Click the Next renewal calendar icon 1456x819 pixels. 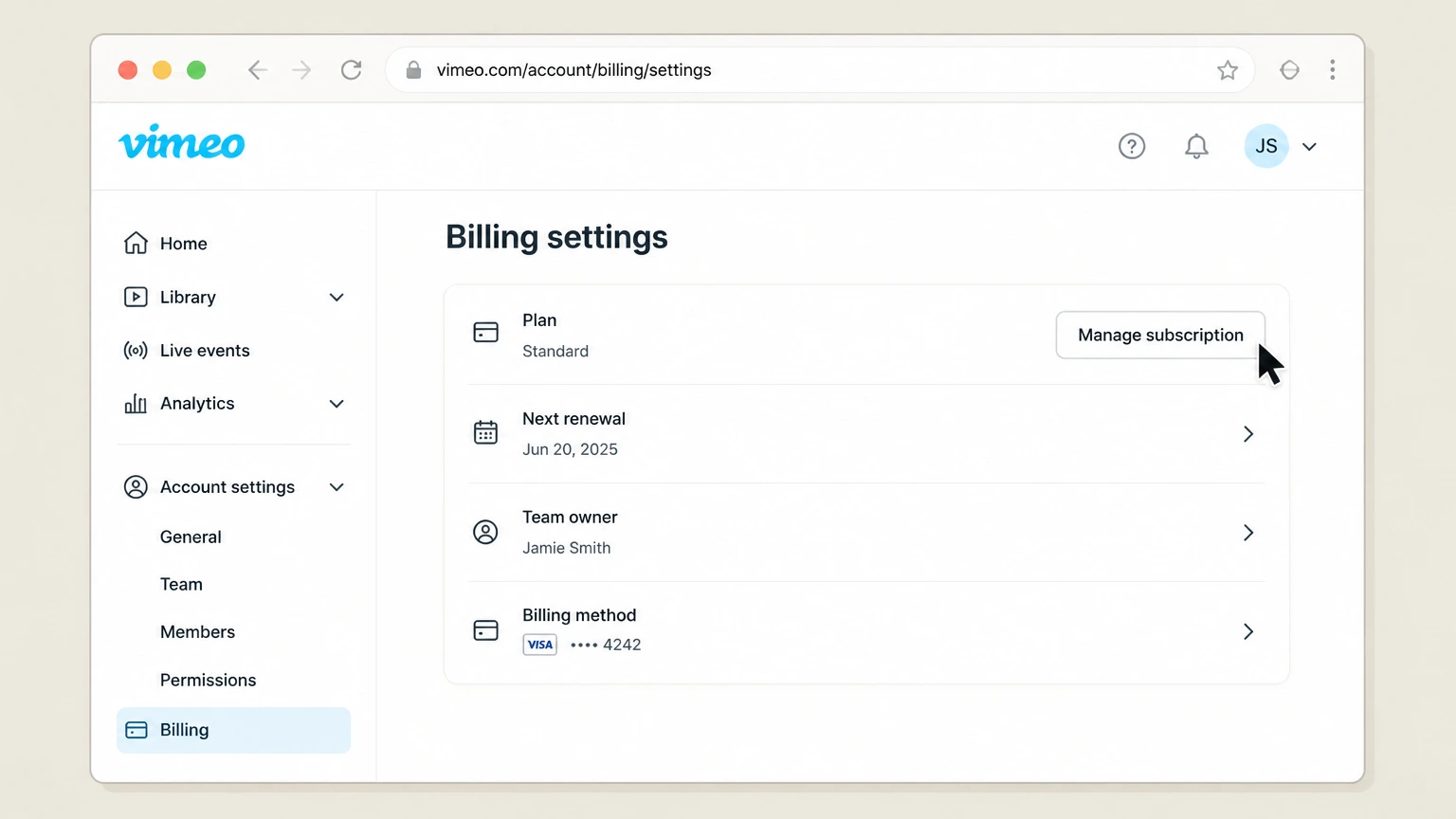click(485, 432)
